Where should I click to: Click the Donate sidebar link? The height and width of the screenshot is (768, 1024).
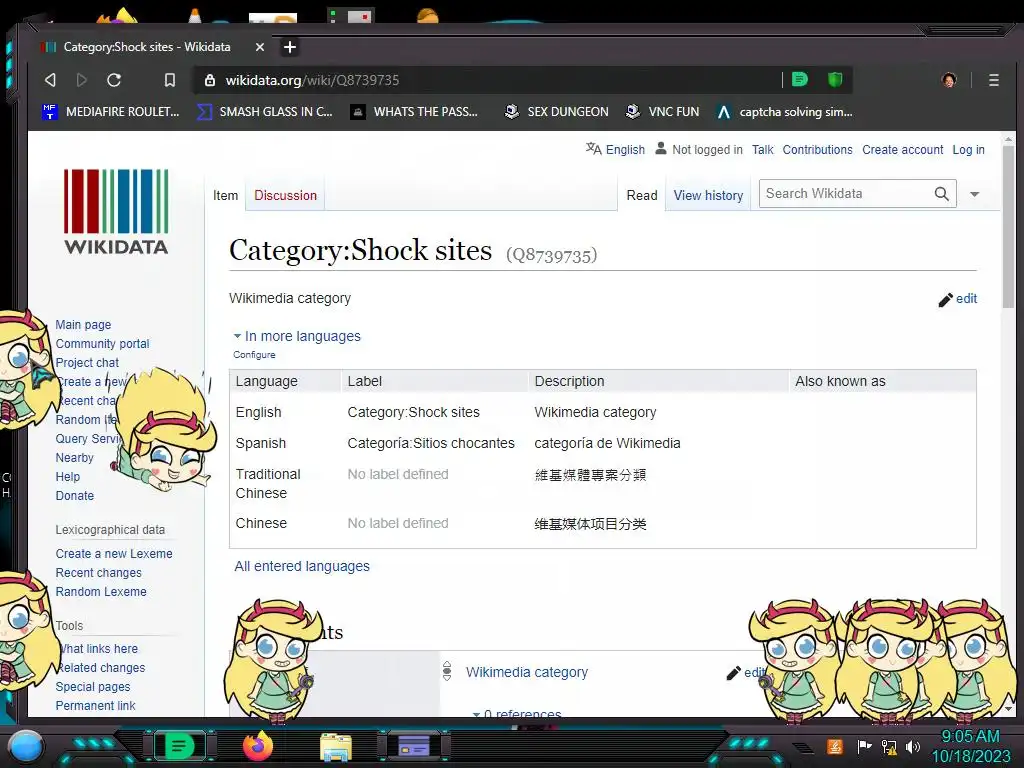tap(74, 496)
